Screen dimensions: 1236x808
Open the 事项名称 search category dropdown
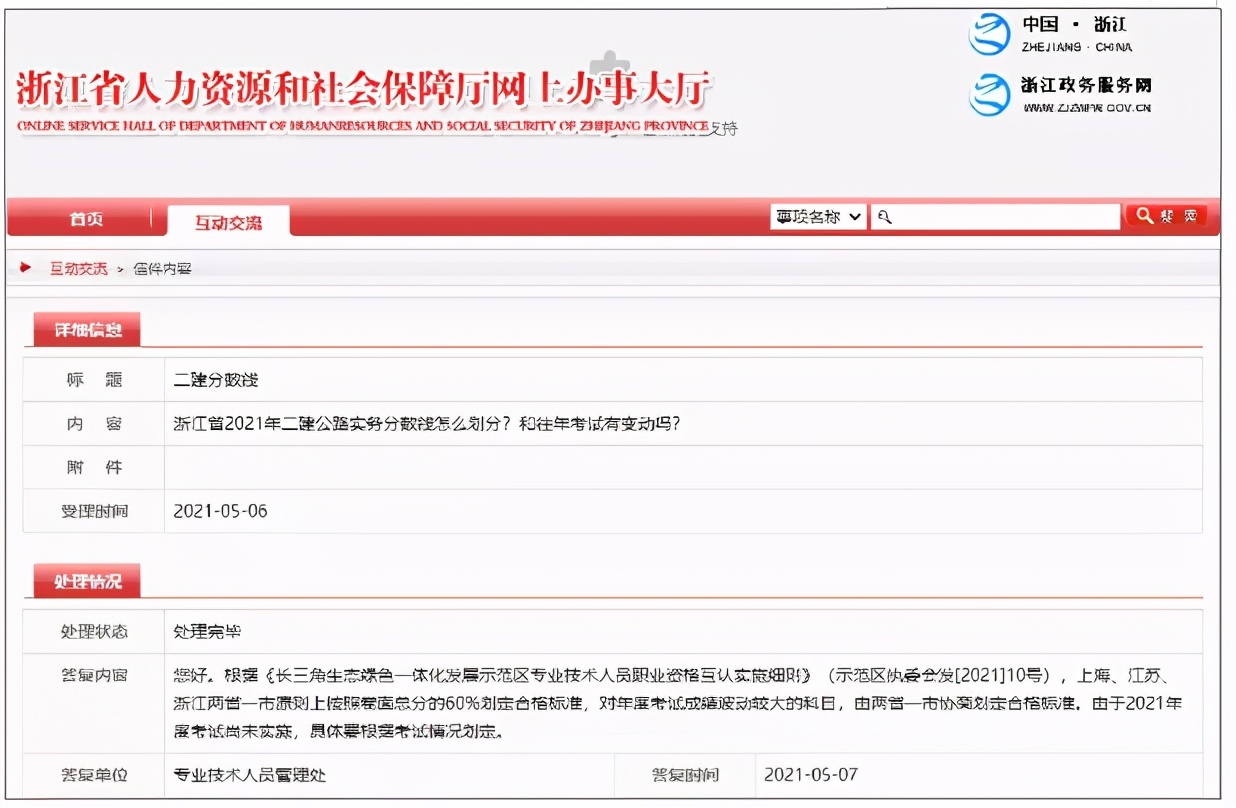pyautogui.click(x=816, y=215)
